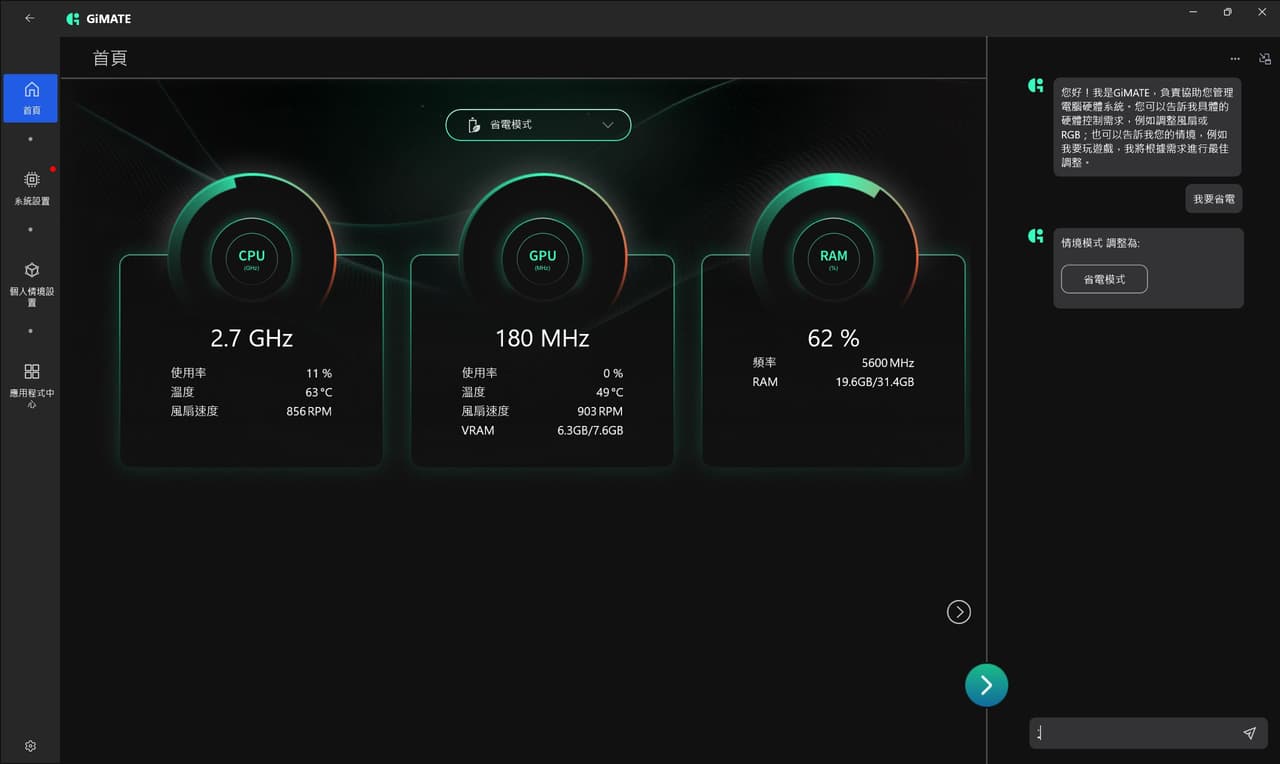1280x764 pixels.
Task: Minimize the GiMATE window
Action: tap(1193, 12)
